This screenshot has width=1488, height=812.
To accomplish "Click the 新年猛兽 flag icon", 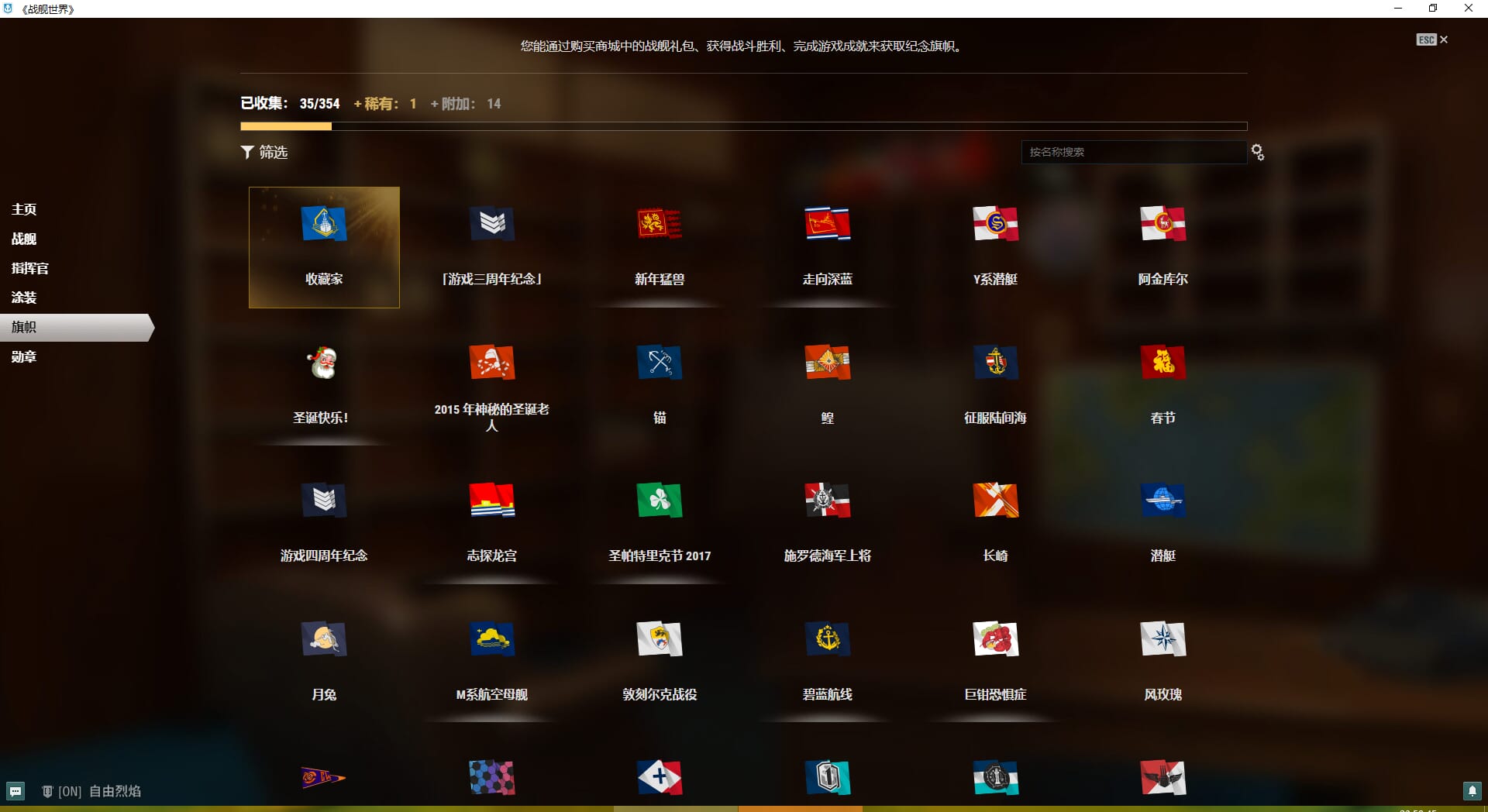I will 659,225.
